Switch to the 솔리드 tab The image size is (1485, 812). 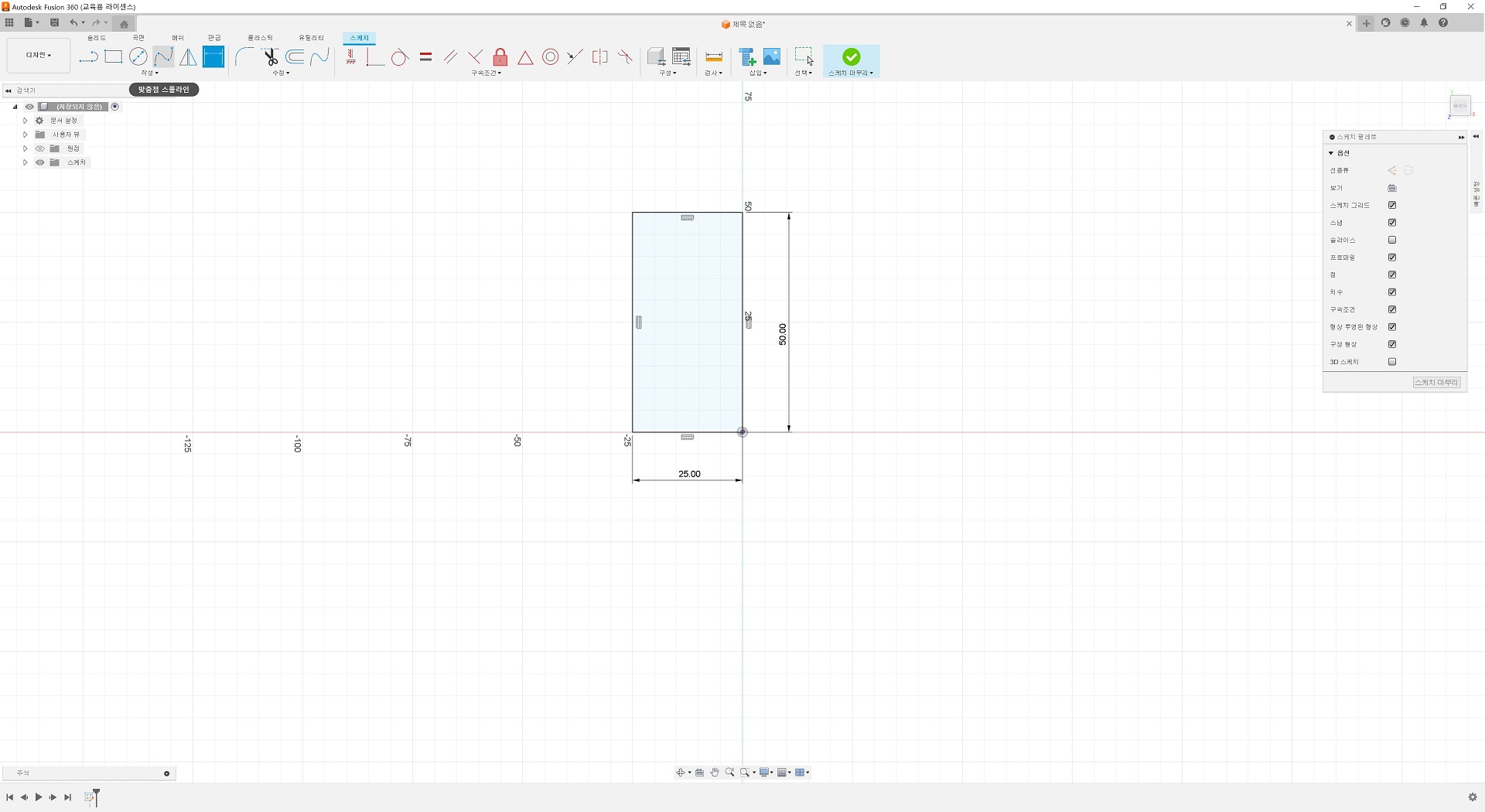[x=97, y=37]
